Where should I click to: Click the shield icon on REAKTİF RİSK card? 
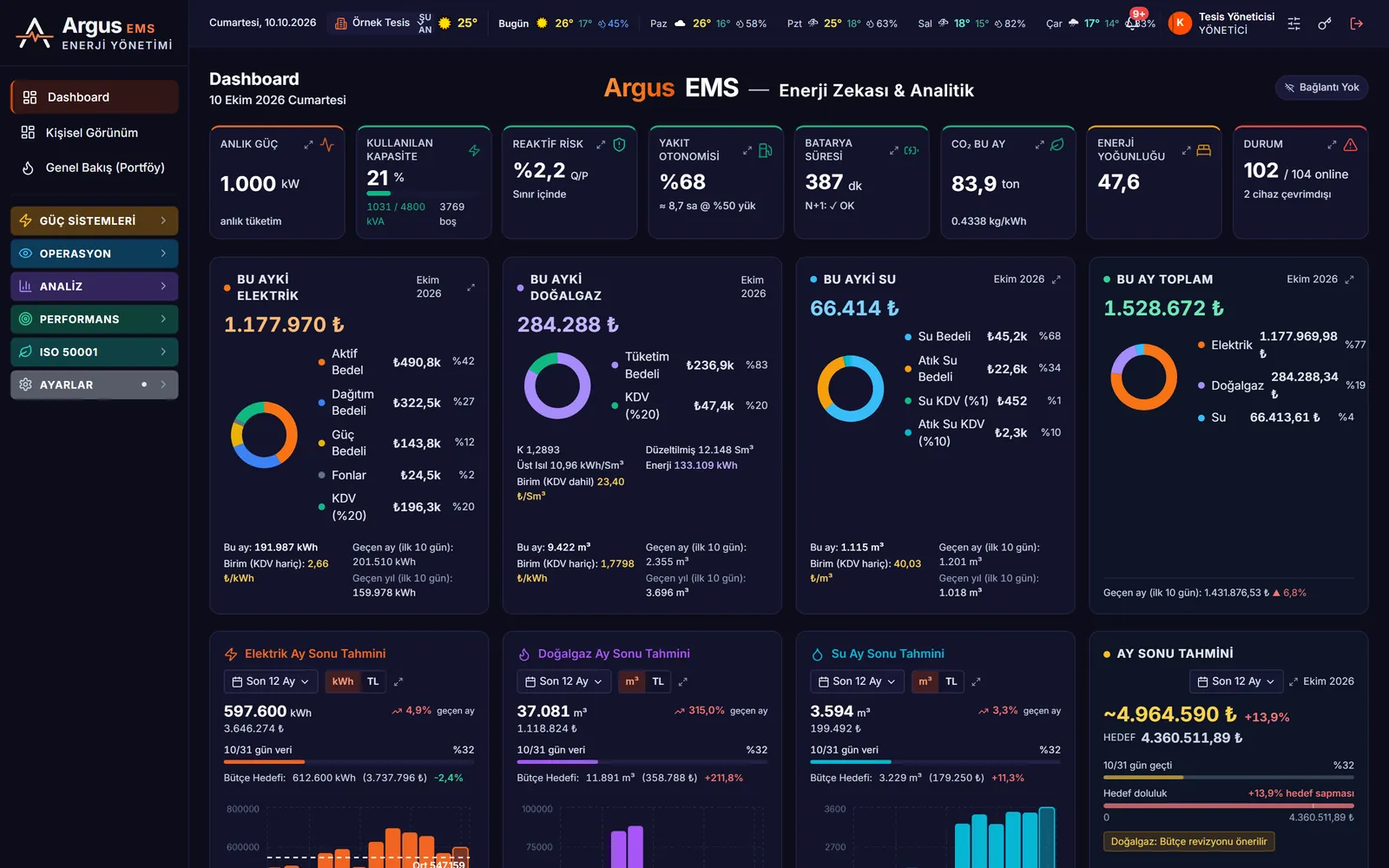[x=619, y=145]
